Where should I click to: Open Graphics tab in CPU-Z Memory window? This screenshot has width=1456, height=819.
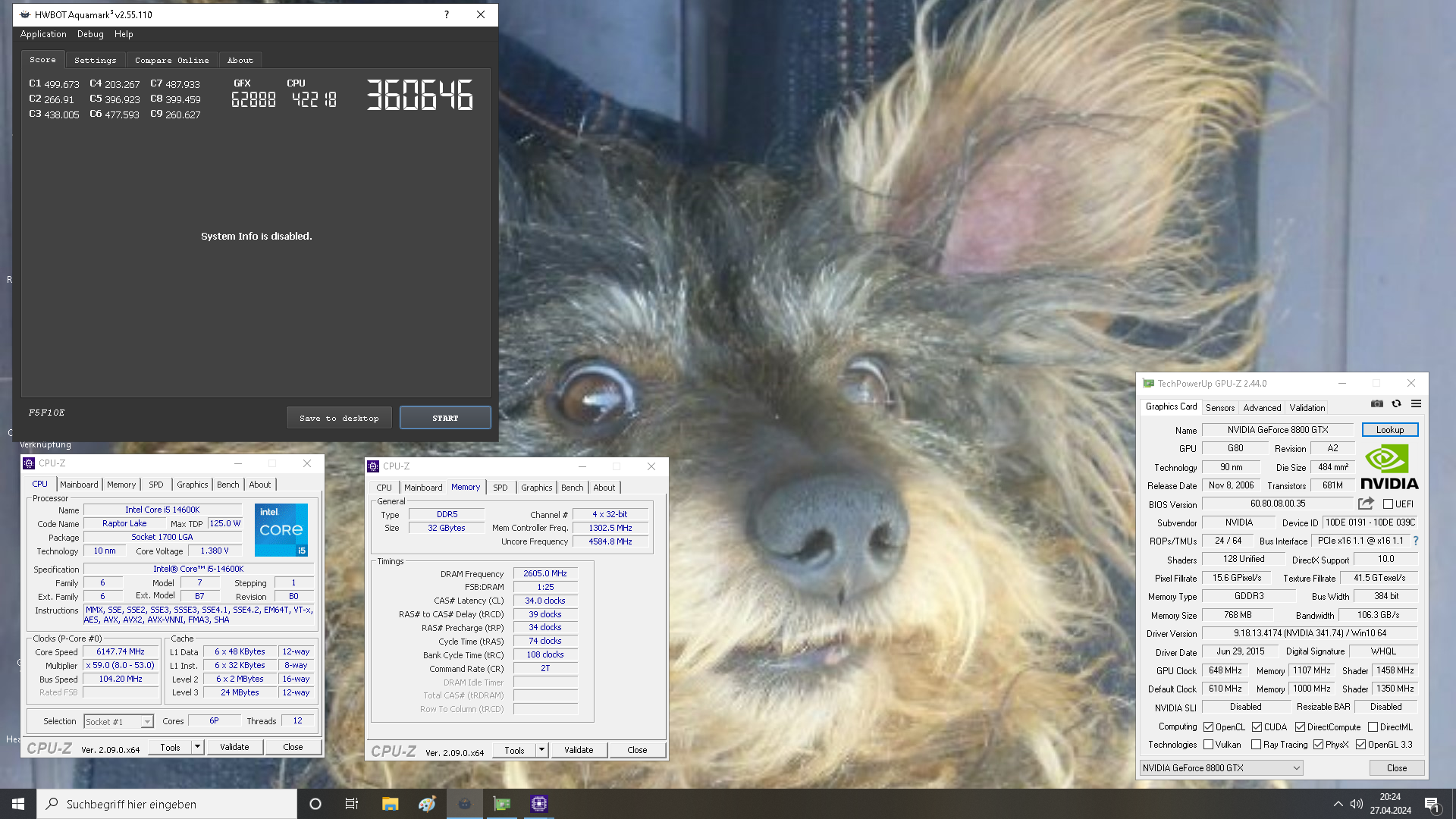pos(536,488)
